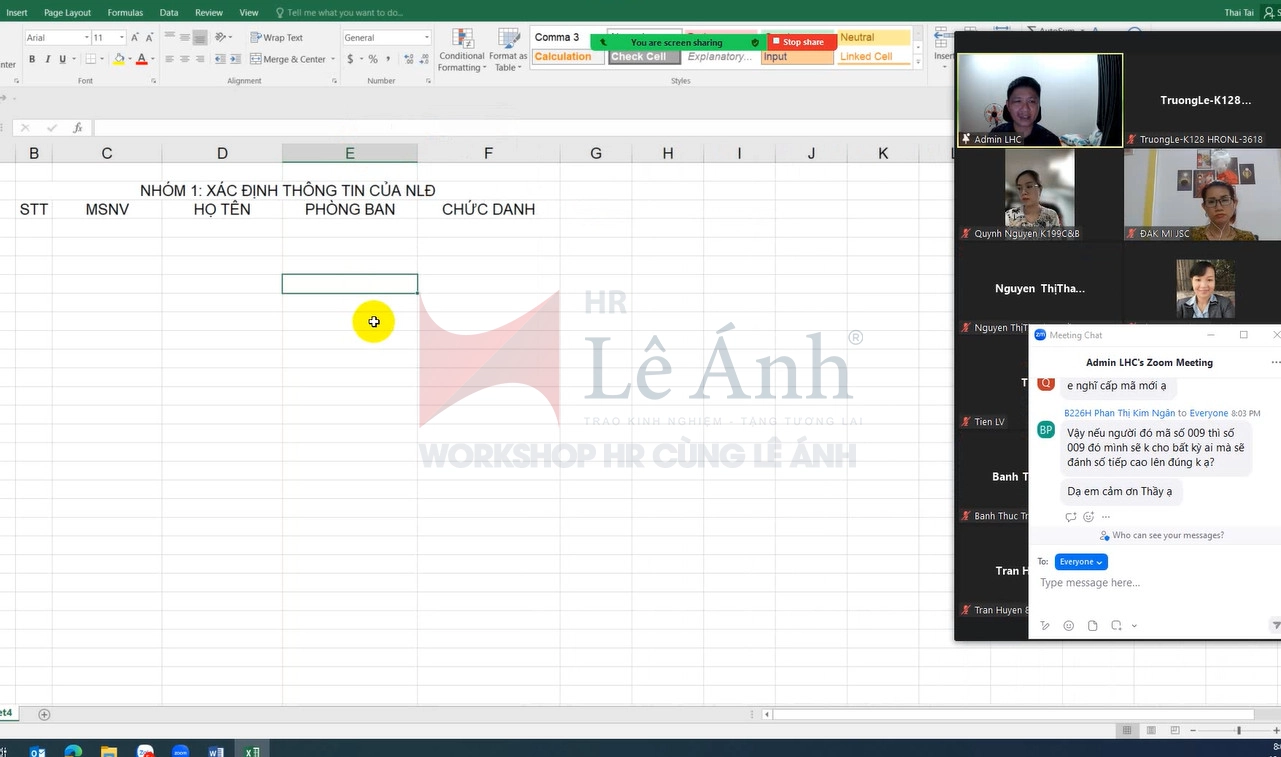Click the file attachment icon in chat

(x=1092, y=626)
